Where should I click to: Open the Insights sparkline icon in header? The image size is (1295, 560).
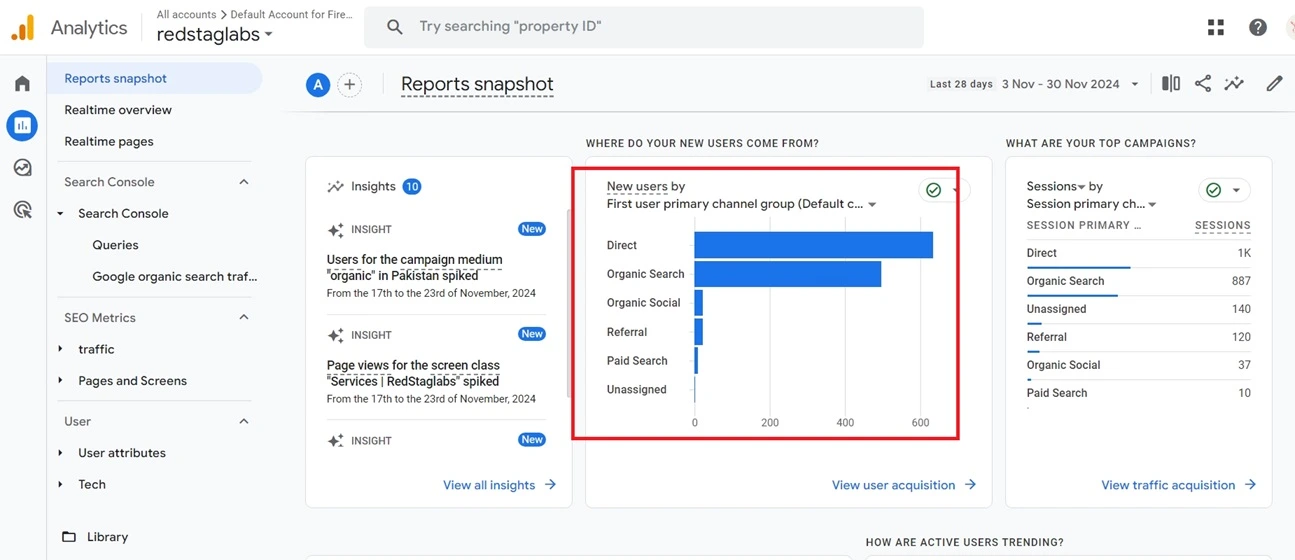[1235, 84]
